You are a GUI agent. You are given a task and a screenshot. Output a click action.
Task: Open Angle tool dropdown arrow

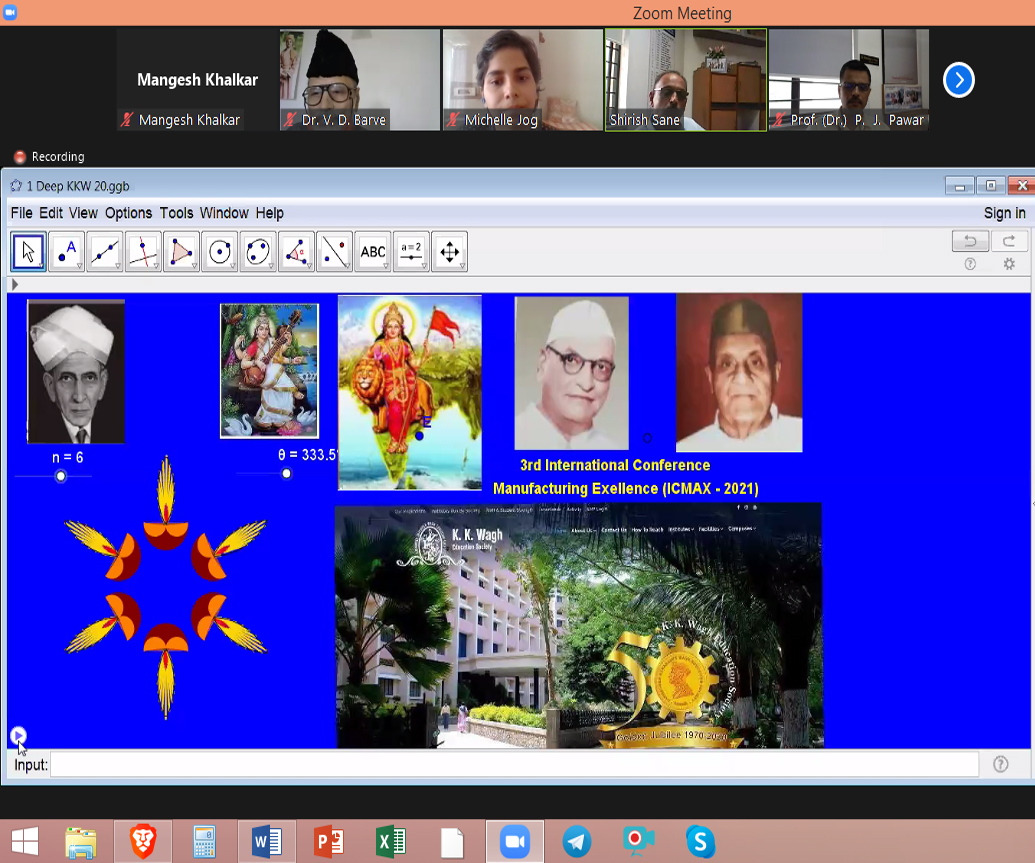point(309,266)
